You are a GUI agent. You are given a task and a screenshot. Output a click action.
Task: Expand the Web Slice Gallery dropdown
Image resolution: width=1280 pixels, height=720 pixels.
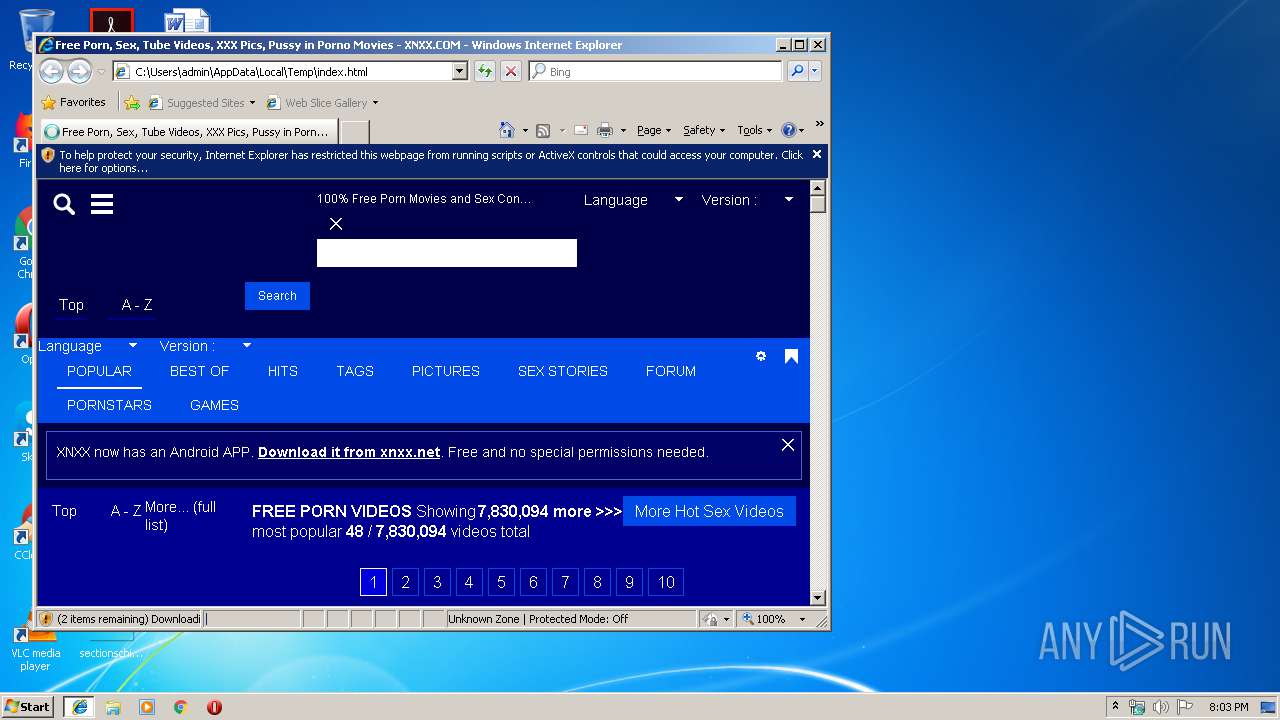(375, 103)
